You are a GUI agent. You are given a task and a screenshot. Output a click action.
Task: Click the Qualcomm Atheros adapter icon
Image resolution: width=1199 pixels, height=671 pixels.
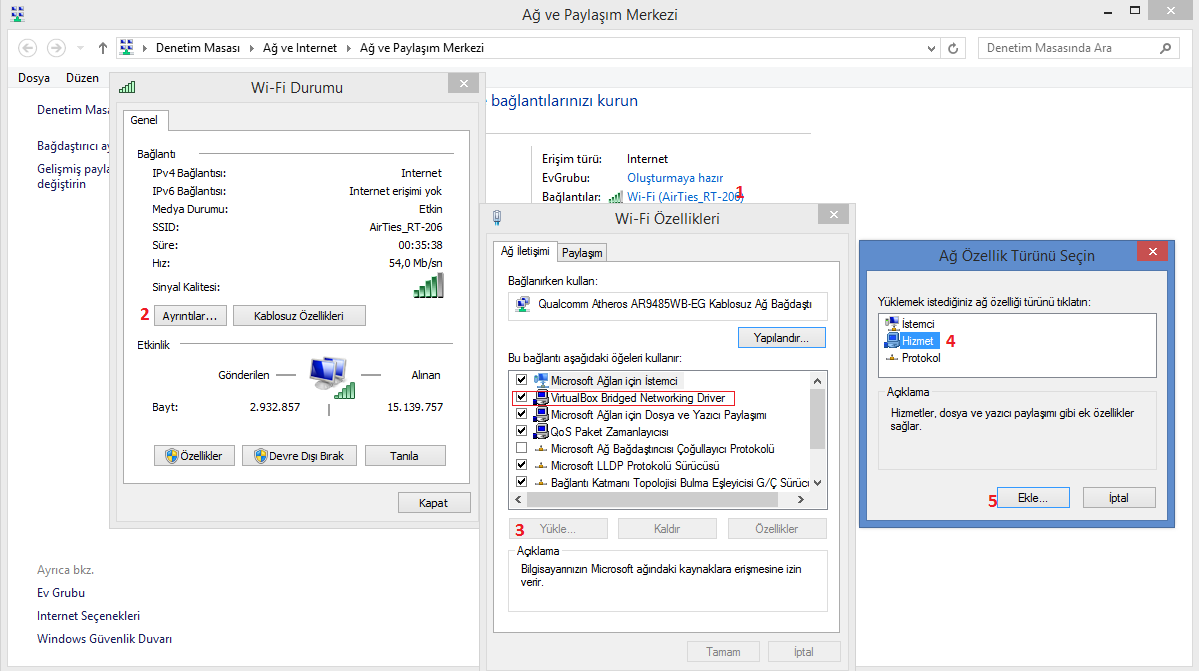tap(522, 306)
